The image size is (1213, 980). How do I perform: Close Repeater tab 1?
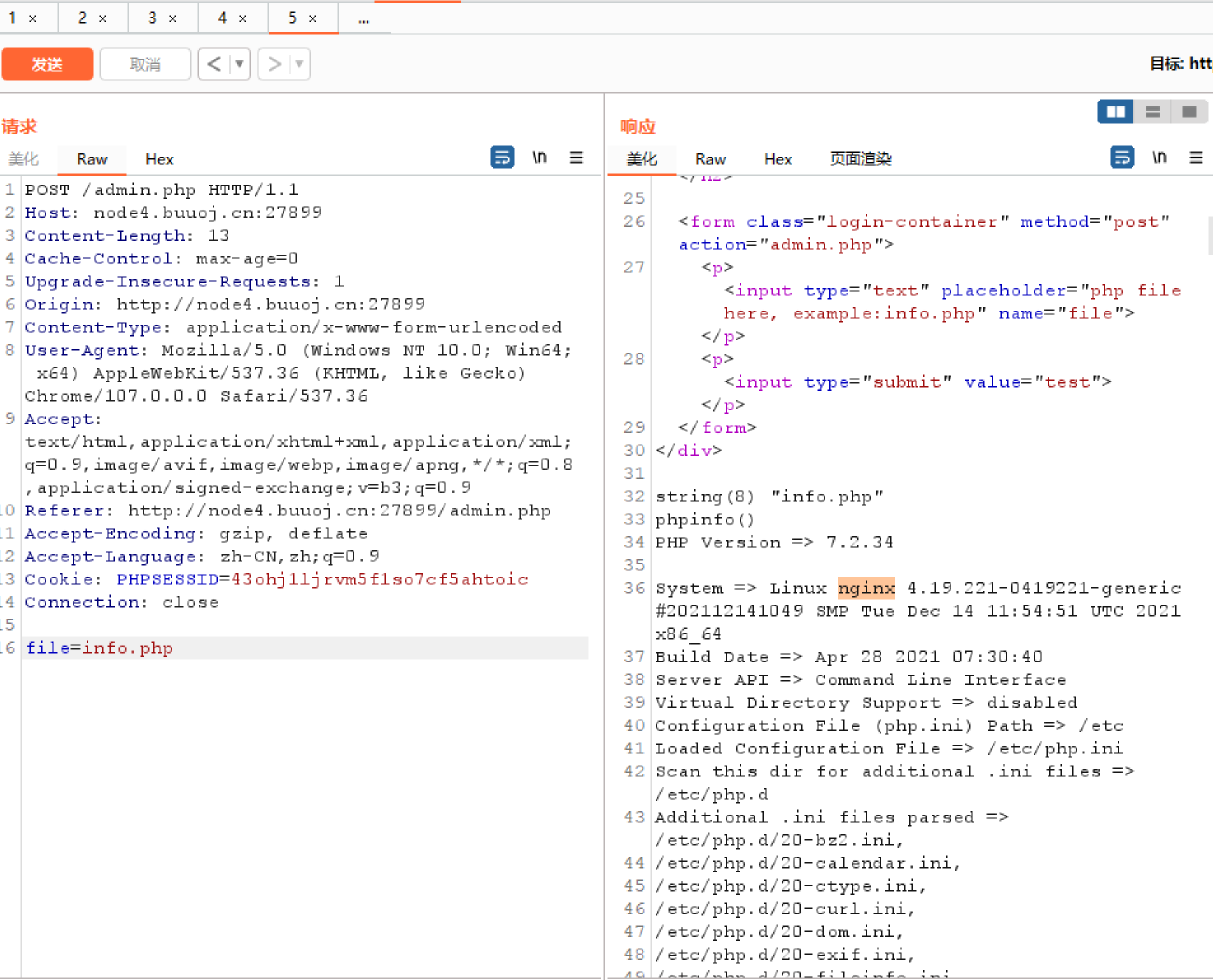pos(33,19)
